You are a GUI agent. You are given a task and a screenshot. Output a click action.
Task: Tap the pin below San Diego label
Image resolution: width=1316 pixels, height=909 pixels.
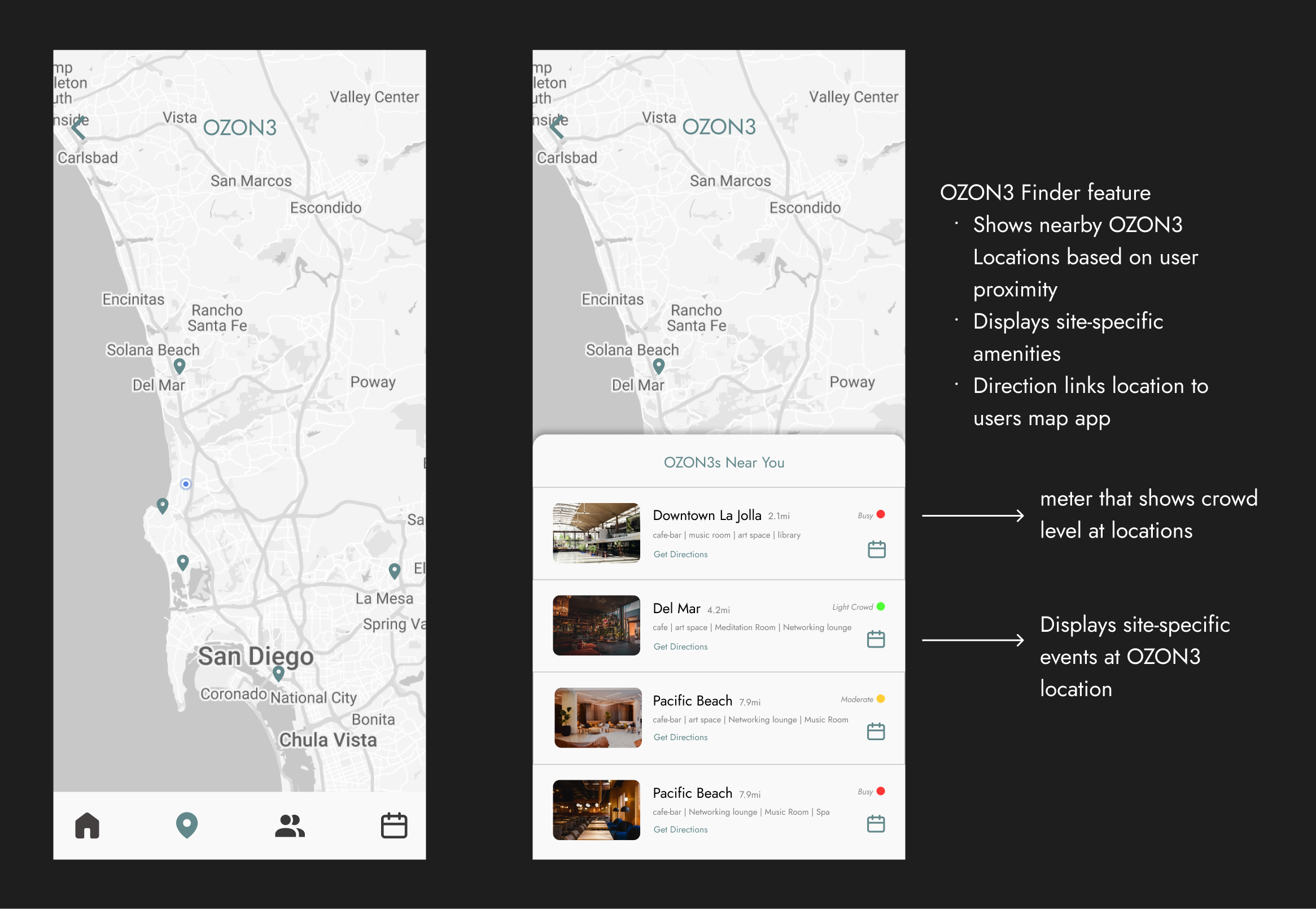pyautogui.click(x=278, y=673)
